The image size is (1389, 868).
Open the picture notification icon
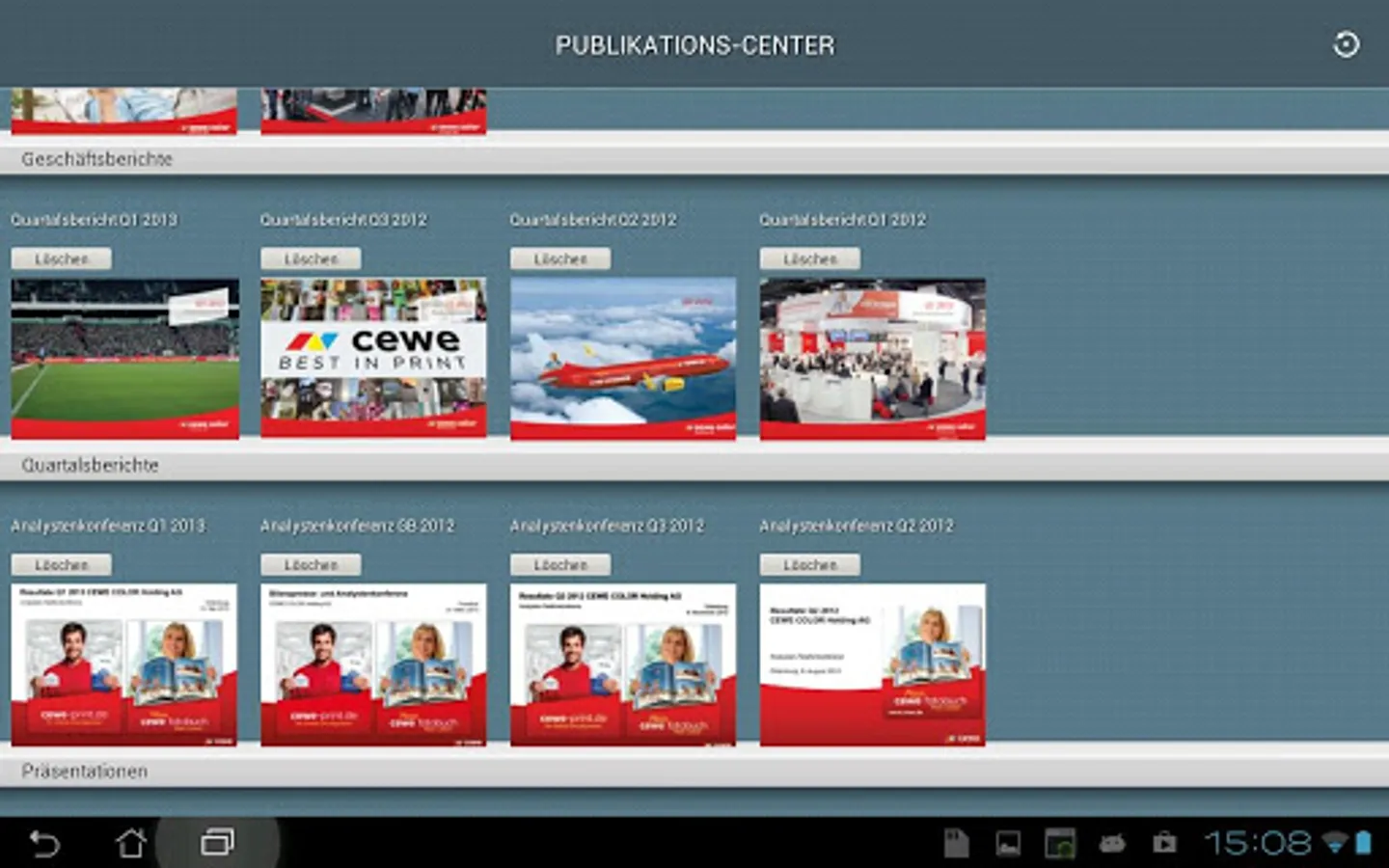click(1008, 844)
